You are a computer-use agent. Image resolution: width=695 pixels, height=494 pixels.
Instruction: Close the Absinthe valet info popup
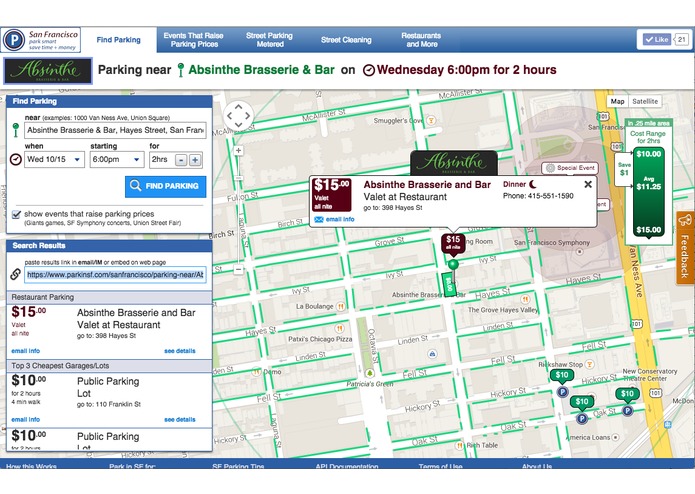[x=588, y=184]
